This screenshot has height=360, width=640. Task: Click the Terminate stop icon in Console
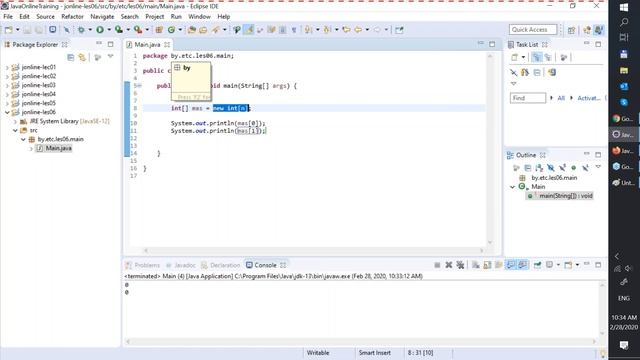[437, 265]
